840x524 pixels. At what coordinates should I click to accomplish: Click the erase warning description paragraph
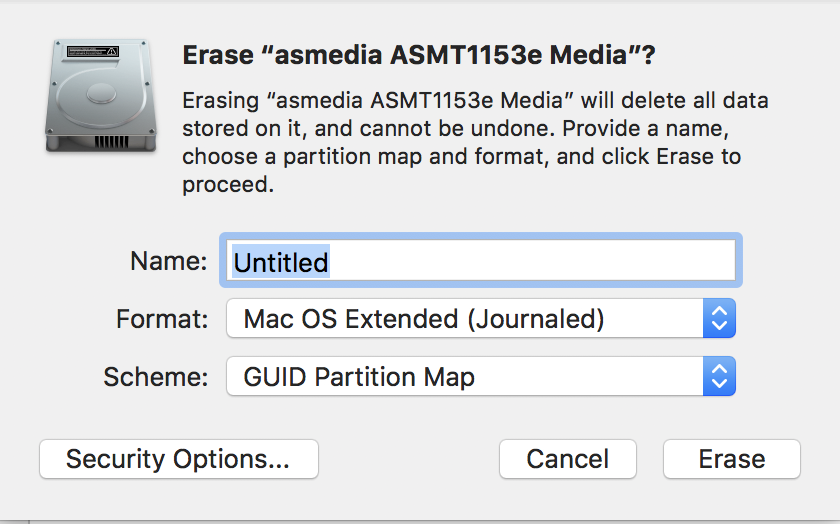[475, 143]
